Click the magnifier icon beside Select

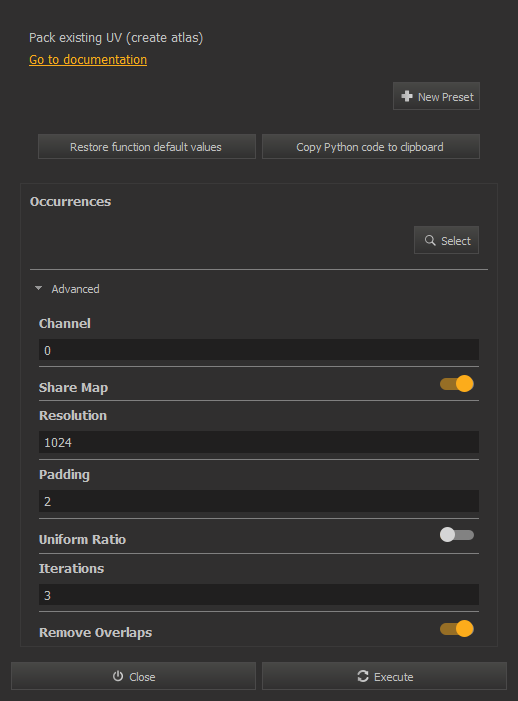pos(430,241)
